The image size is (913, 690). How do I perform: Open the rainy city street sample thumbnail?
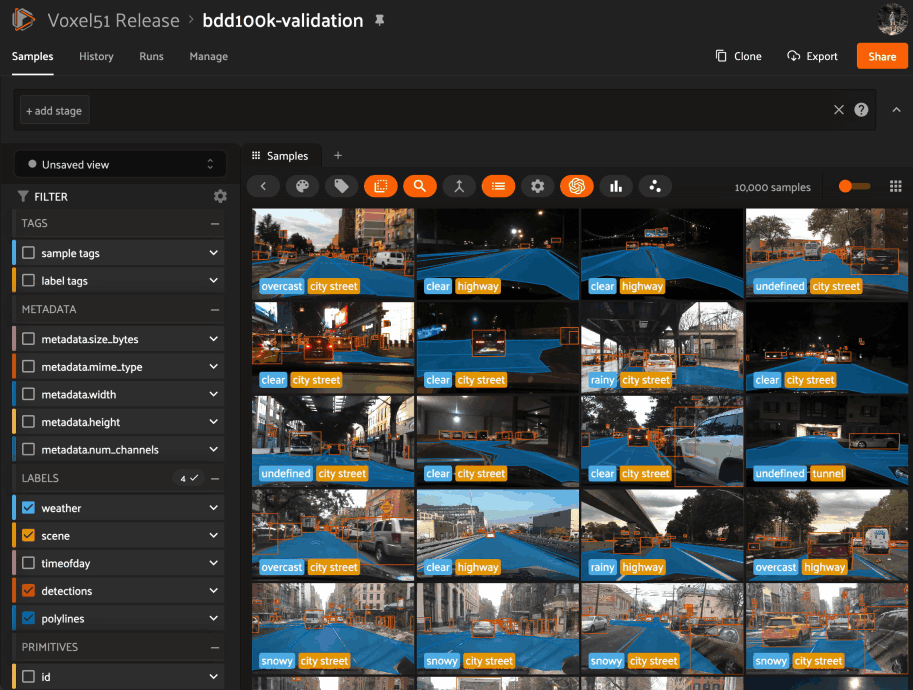coord(662,348)
